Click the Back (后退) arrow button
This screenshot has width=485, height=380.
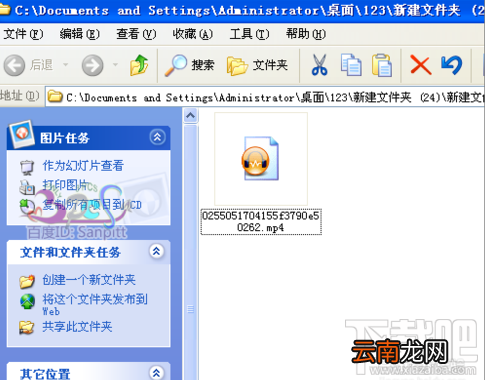pyautogui.click(x=14, y=65)
